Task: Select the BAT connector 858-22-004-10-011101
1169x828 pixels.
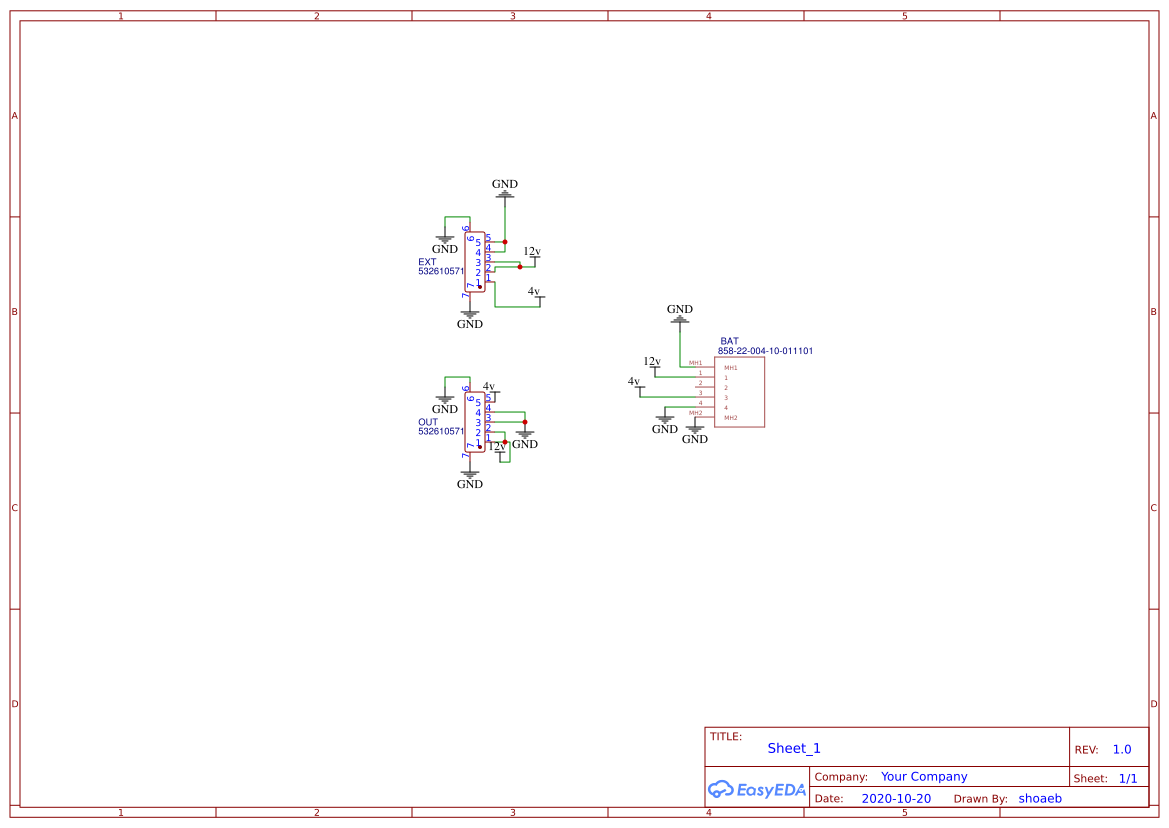Action: (739, 392)
